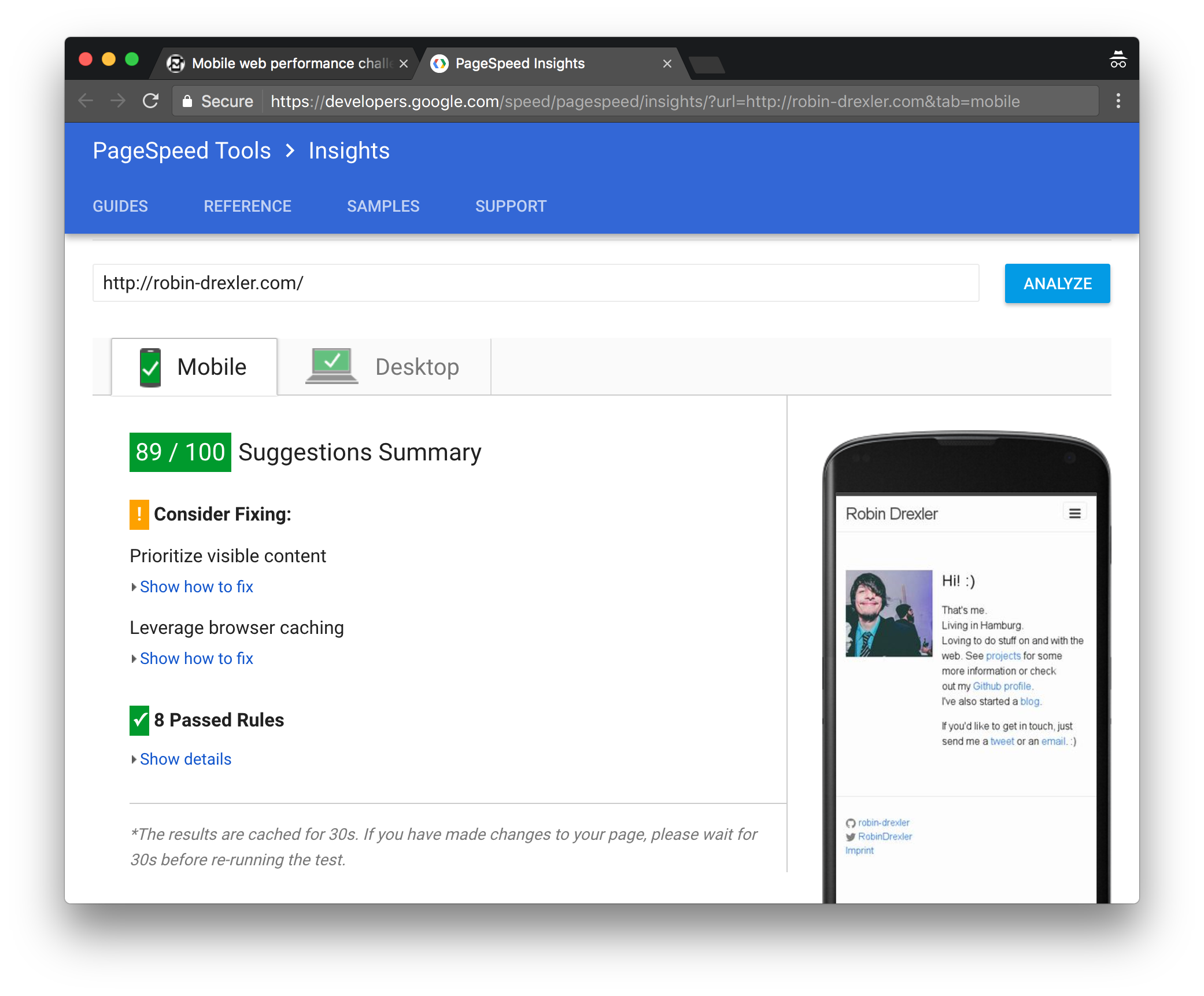Click the Secure padlock icon

[x=187, y=101]
